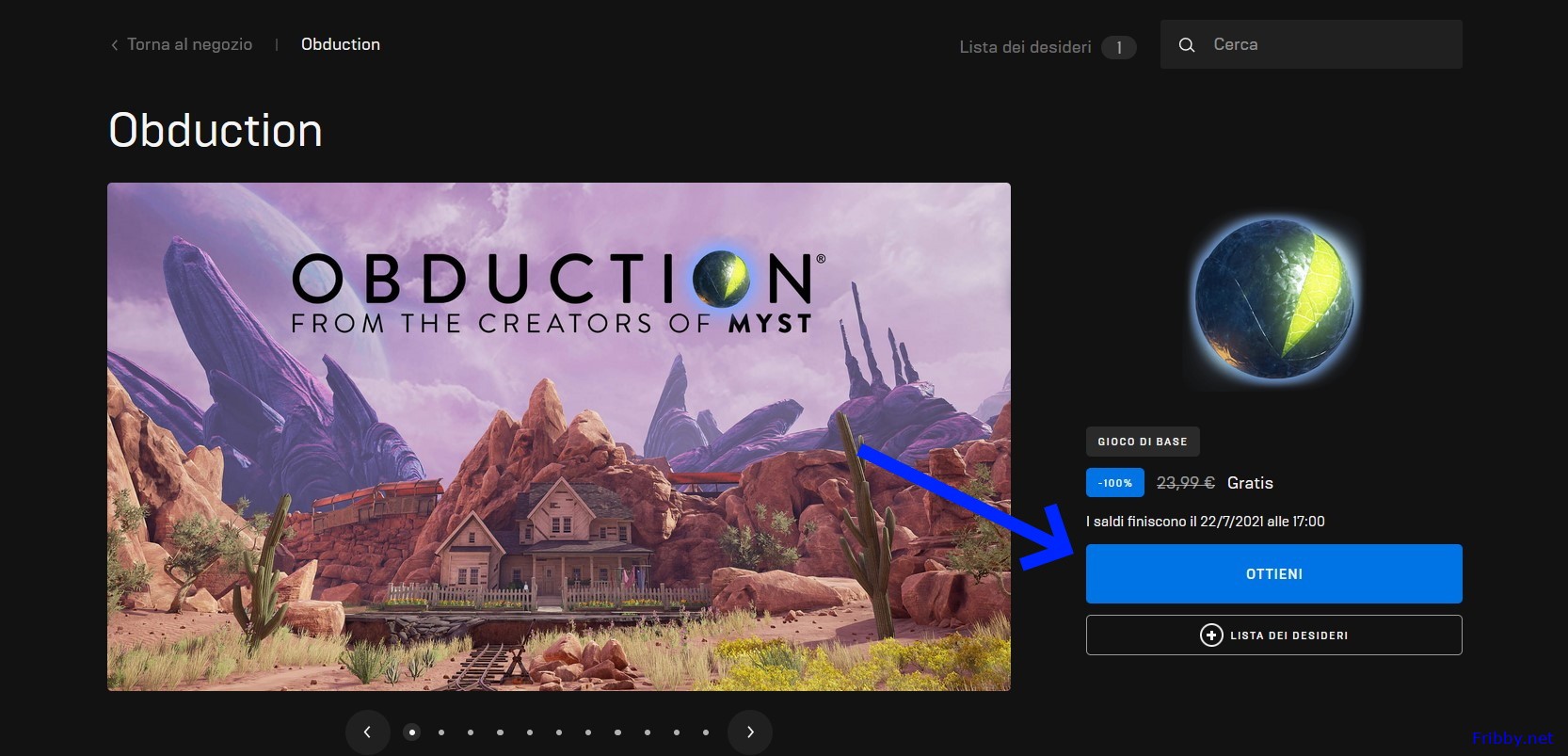Select the eighth carousel dot
This screenshot has width=1568, height=756.
click(x=617, y=732)
